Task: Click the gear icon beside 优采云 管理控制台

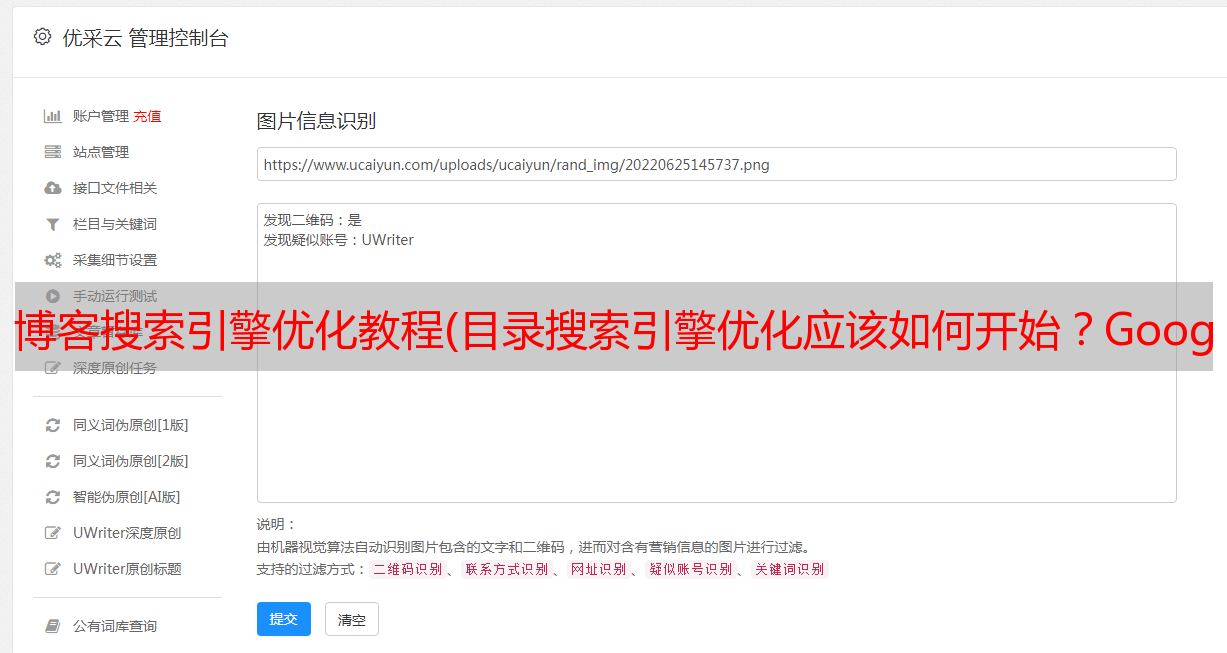Action: tap(42, 37)
